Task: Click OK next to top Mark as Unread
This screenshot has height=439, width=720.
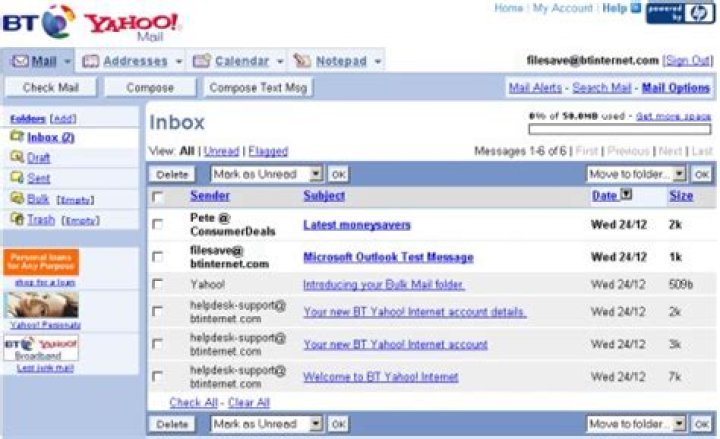Action: coord(338,174)
